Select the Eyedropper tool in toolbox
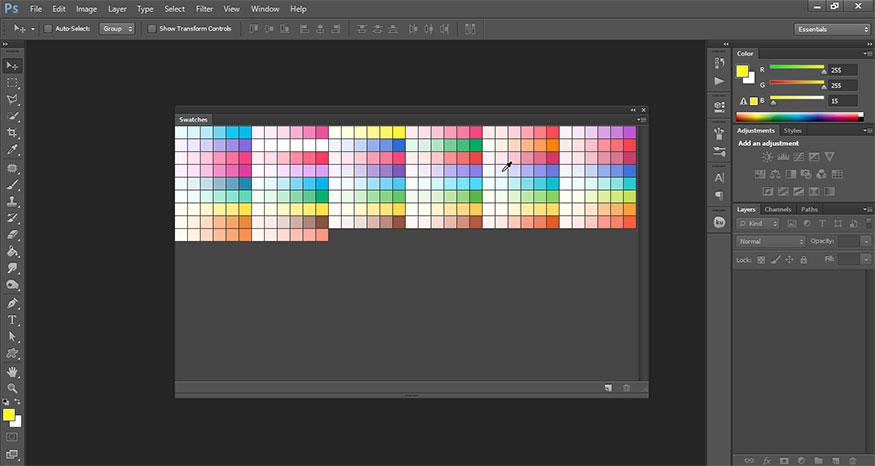The width and height of the screenshot is (875, 466). [x=12, y=150]
